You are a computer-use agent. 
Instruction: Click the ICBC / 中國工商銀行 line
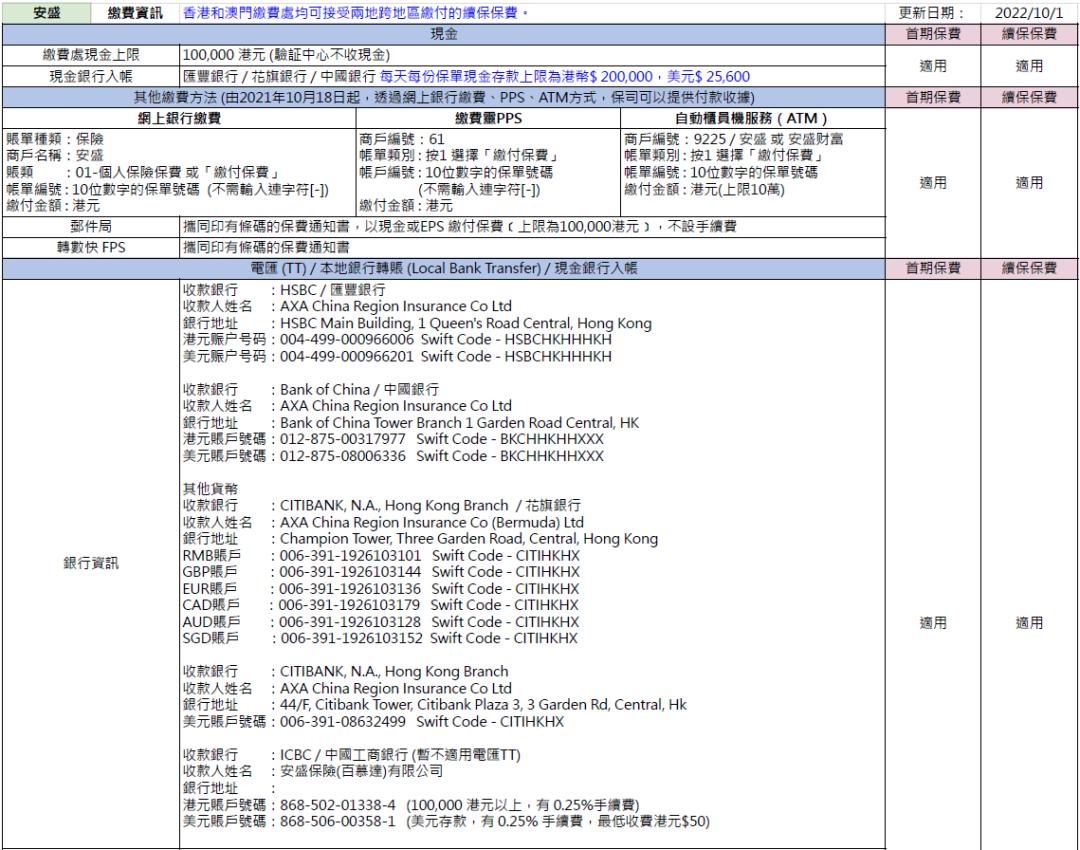351,755
